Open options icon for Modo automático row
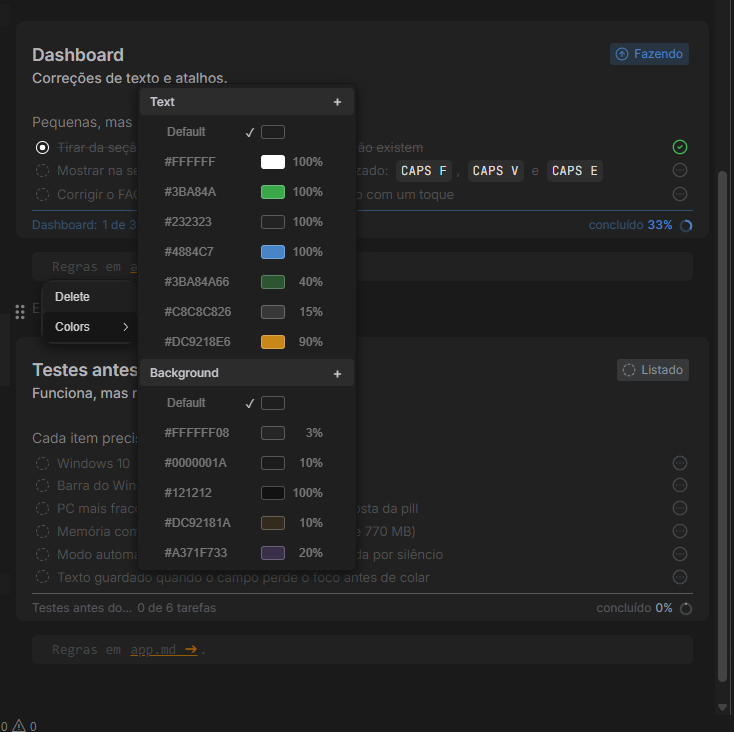This screenshot has width=734, height=732. click(x=680, y=554)
